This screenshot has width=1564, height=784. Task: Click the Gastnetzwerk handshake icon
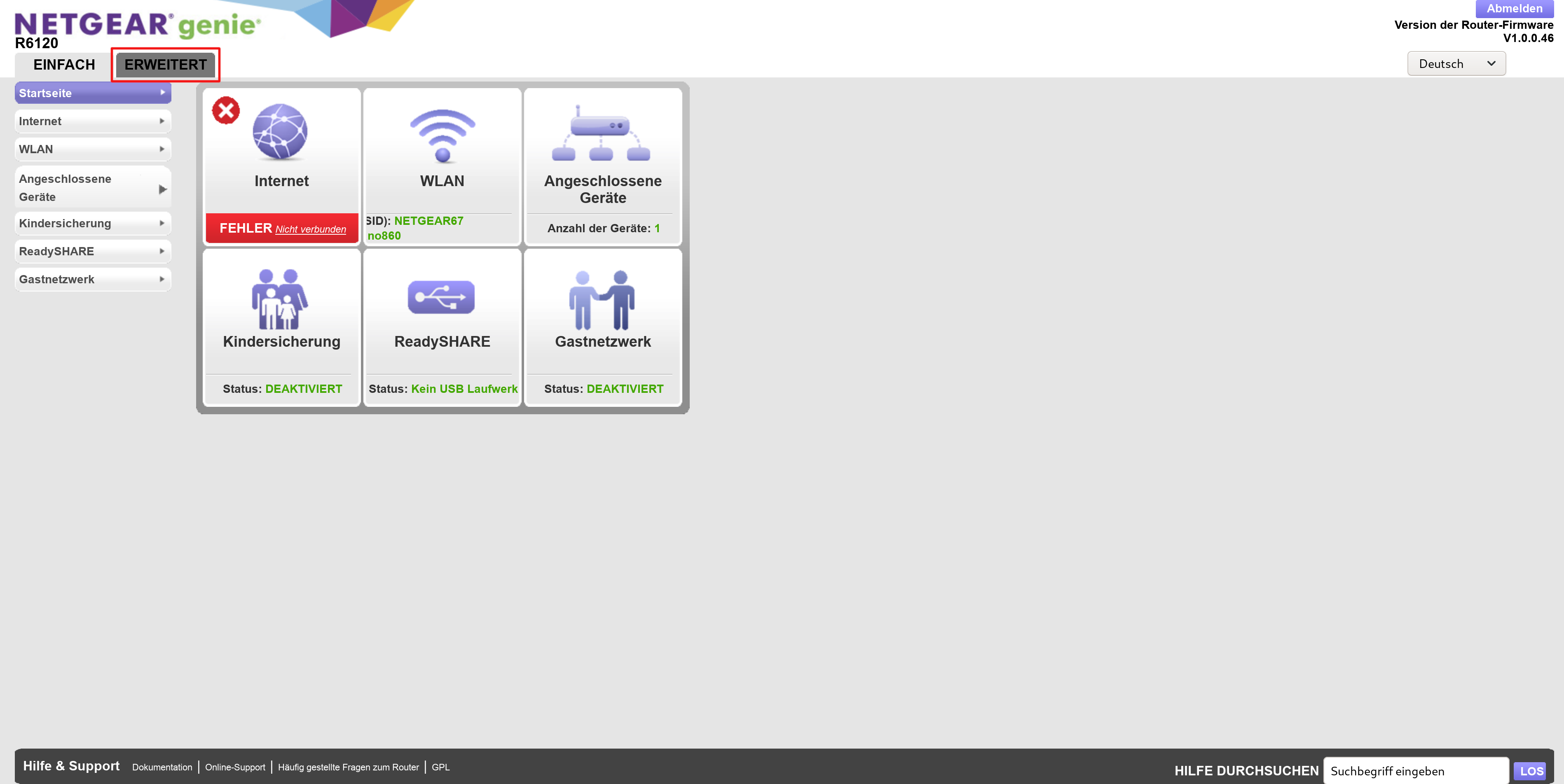(x=601, y=300)
